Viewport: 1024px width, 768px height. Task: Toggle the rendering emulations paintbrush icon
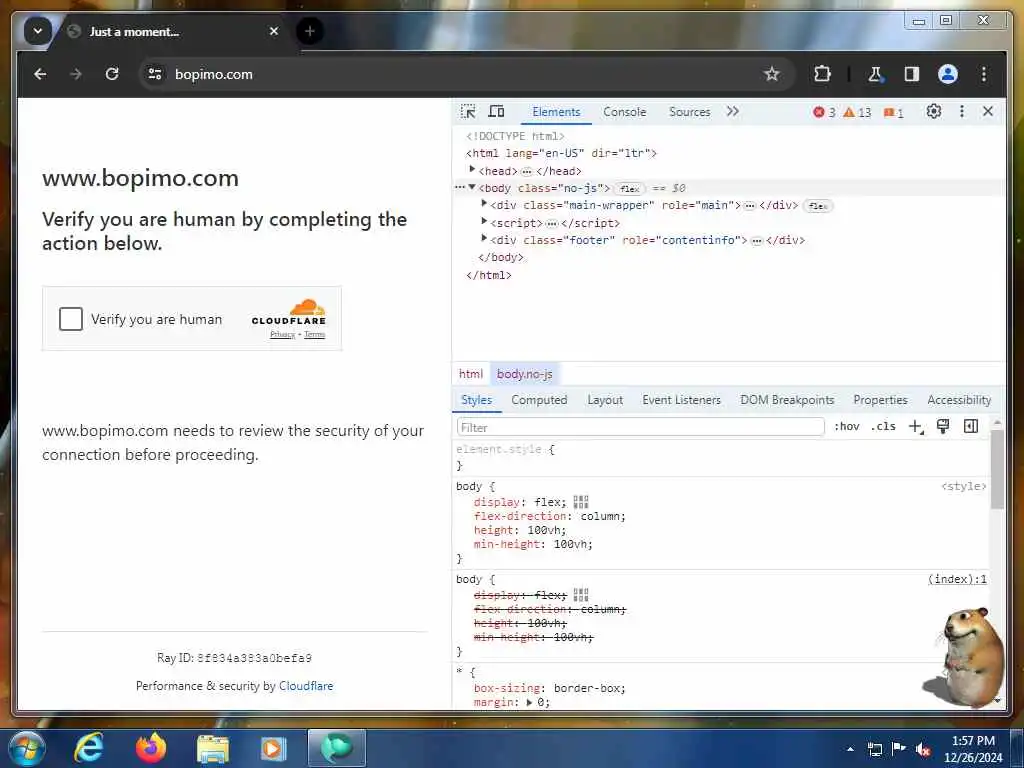[943, 426]
